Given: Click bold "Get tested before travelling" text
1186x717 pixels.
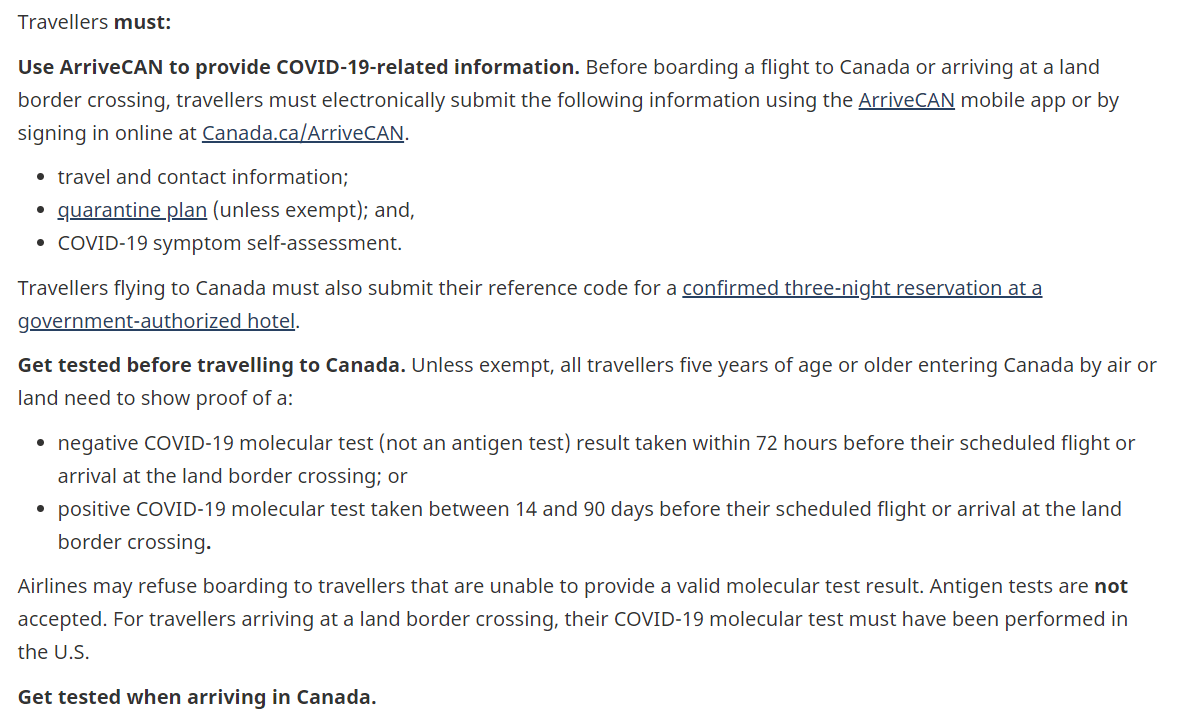Looking at the screenshot, I should coord(211,365).
